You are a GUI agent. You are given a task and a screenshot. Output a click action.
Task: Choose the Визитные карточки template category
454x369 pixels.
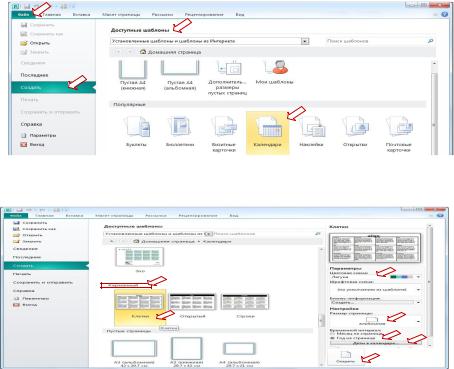coord(224,134)
